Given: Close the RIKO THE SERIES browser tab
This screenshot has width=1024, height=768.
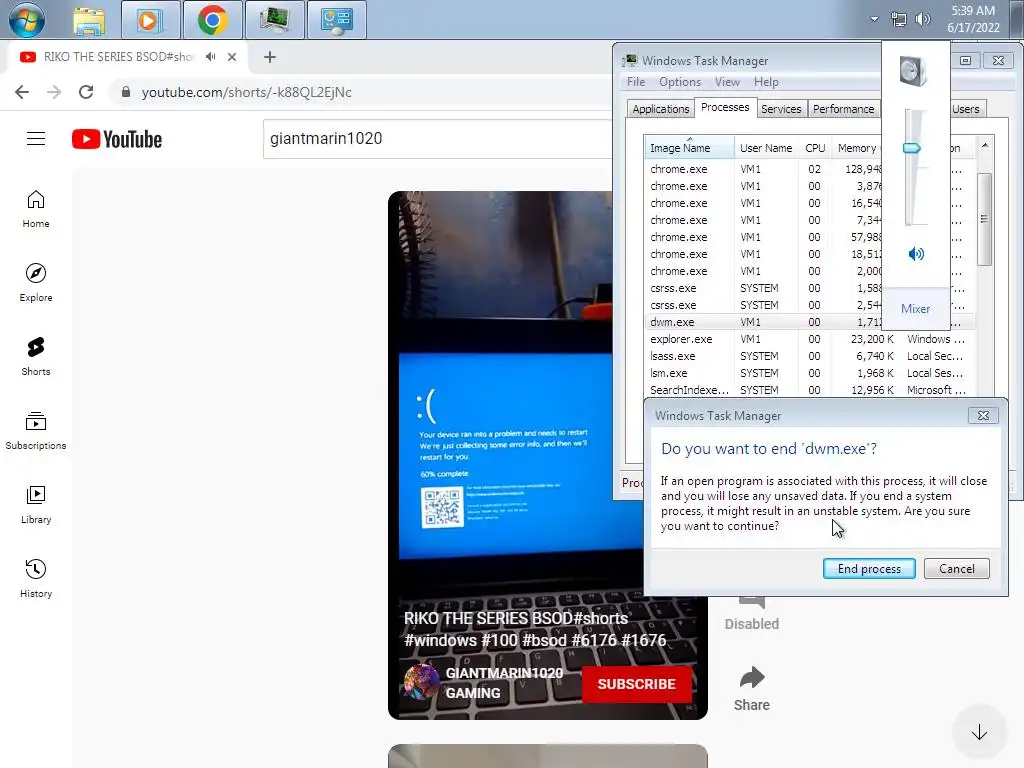Looking at the screenshot, I should 232,57.
